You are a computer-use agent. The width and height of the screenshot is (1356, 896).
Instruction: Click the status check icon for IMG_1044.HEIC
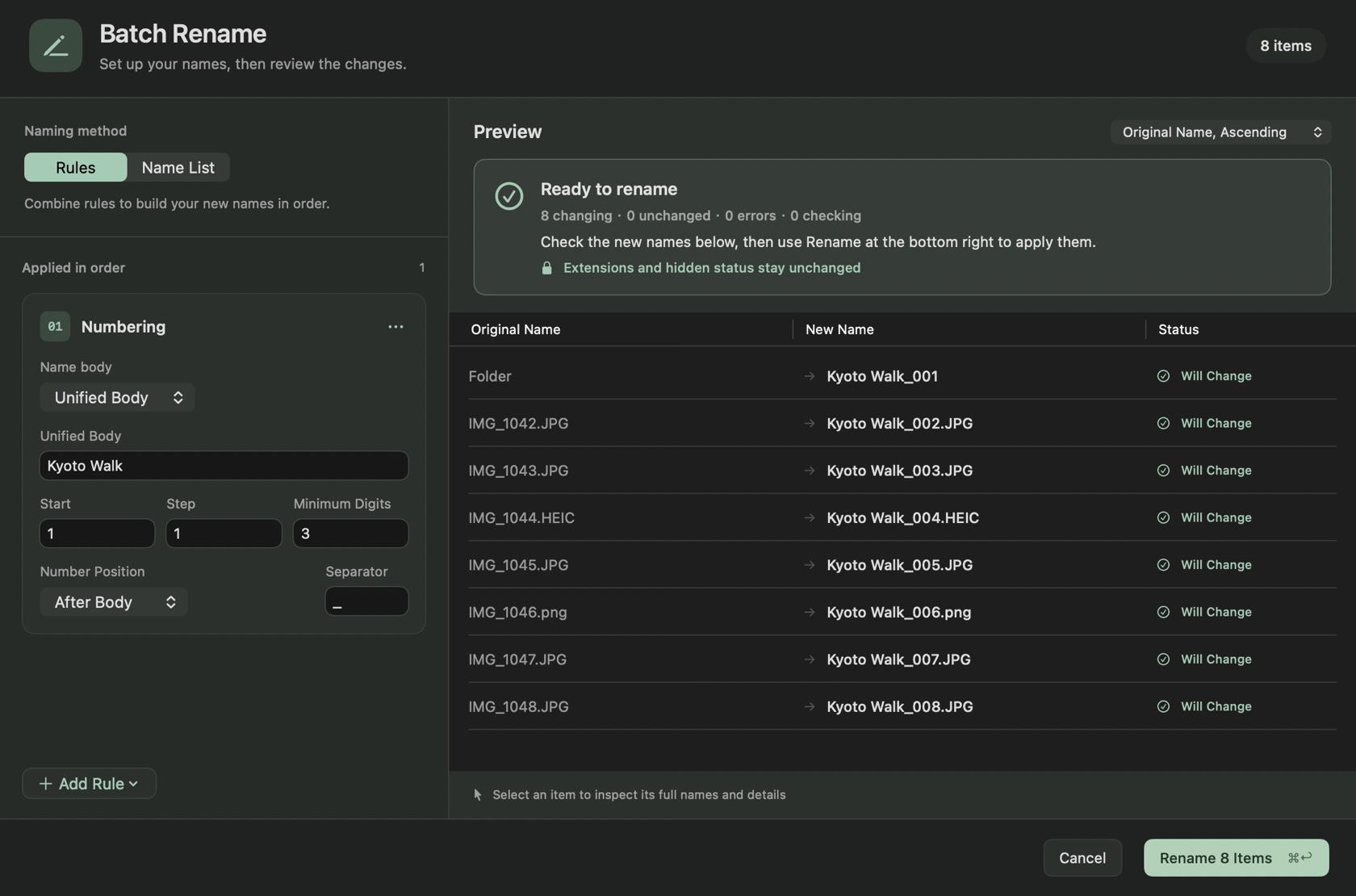[x=1163, y=517]
